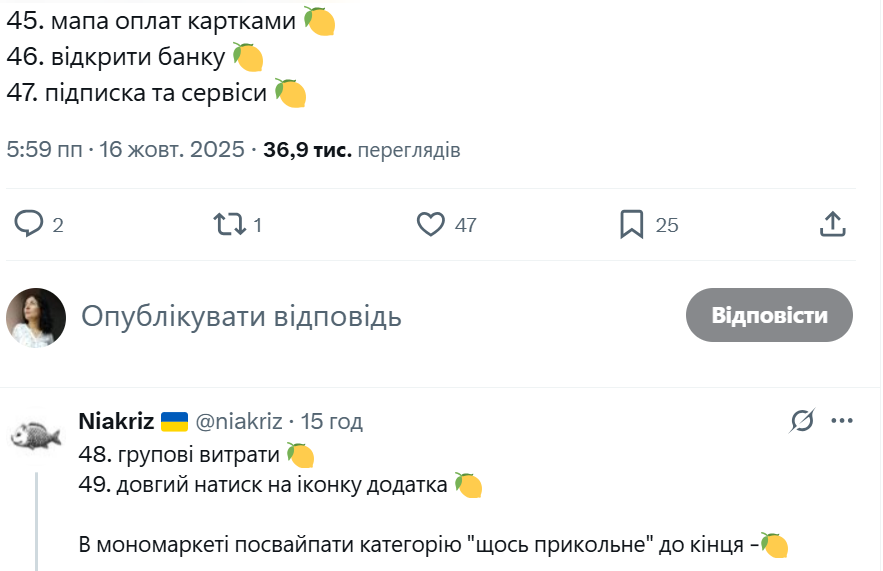The width and height of the screenshot is (883, 571).
Task: Click the lemon emoji after "підписка та сервіси"
Action: coord(291,93)
